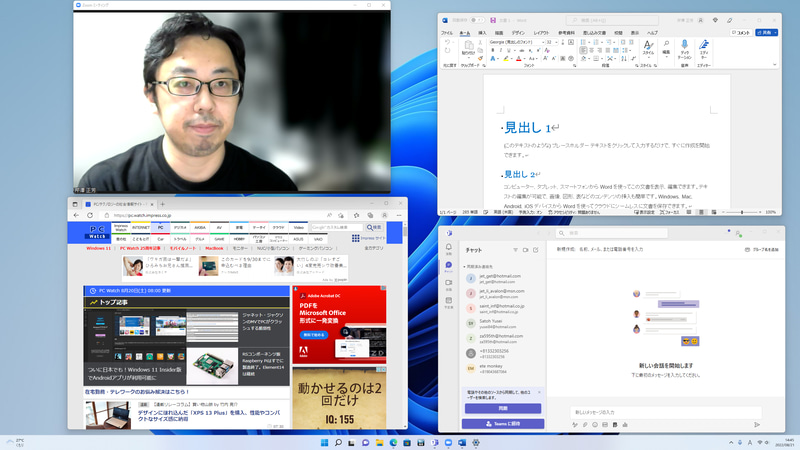Click the Teams に招待 invite button

[x=503, y=423]
